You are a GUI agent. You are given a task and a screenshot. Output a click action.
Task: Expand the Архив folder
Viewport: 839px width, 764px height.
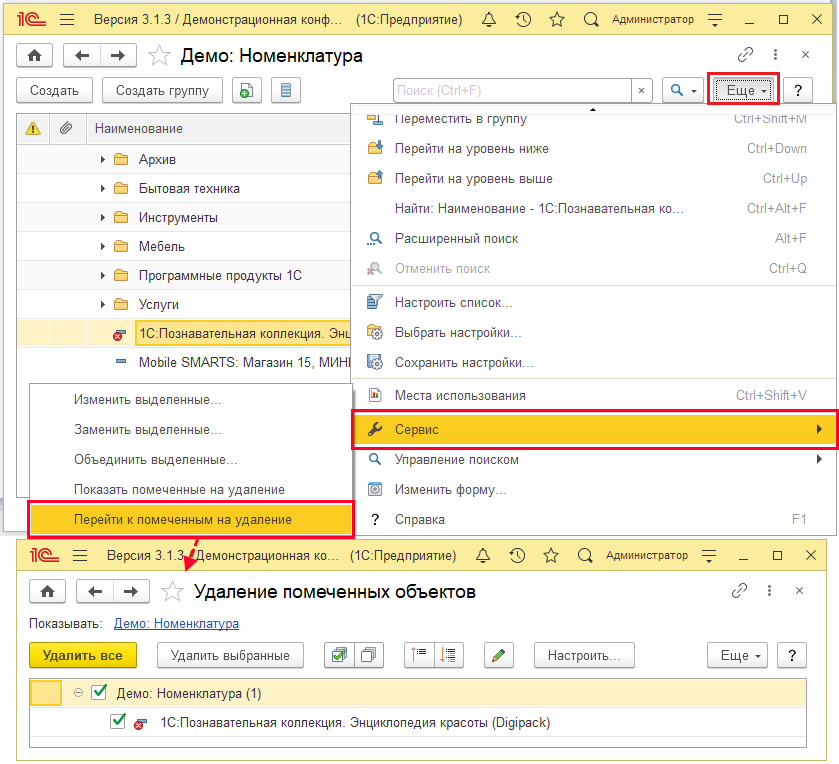102,159
